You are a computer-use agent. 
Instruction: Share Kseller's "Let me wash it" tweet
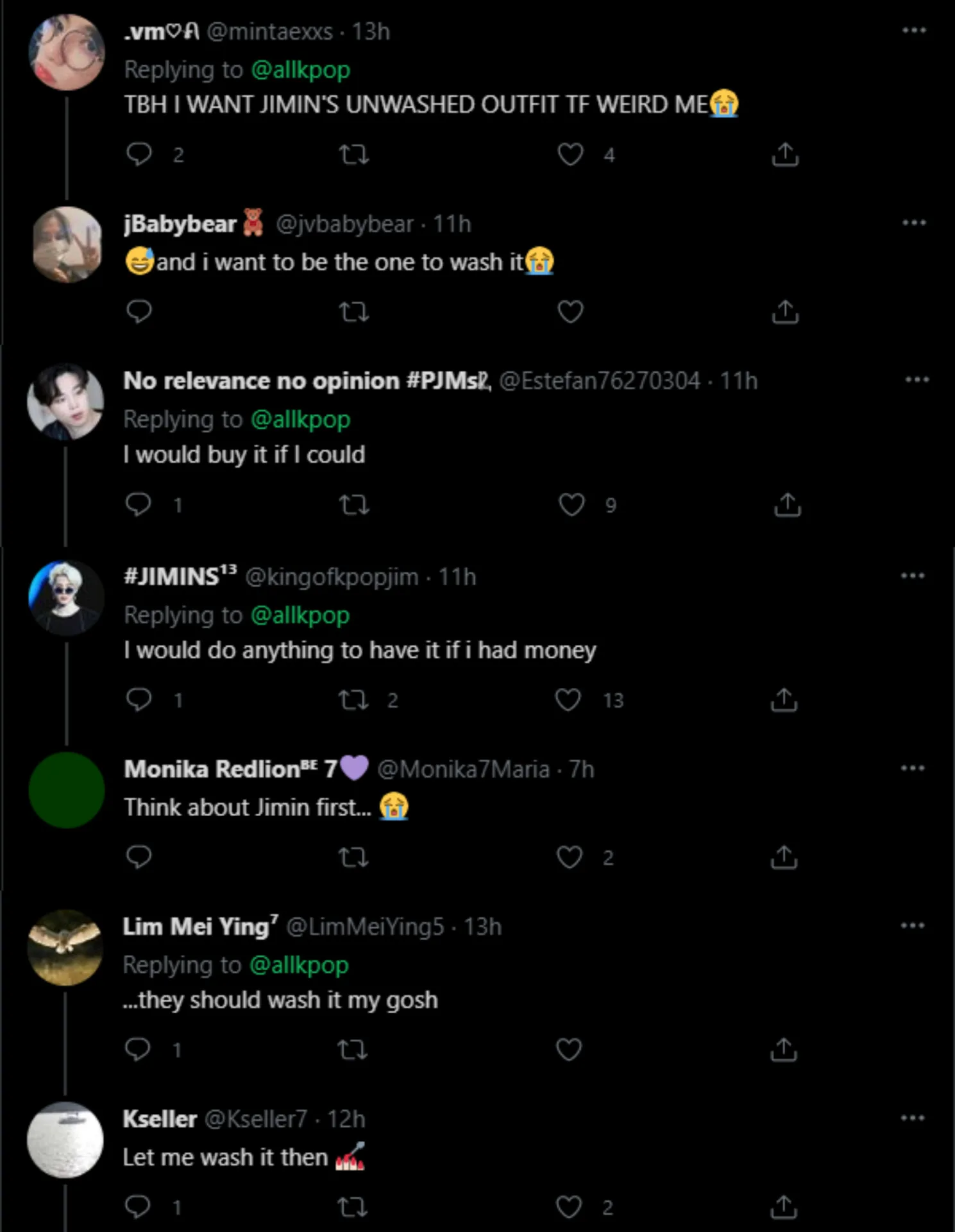pyautogui.click(x=783, y=1207)
